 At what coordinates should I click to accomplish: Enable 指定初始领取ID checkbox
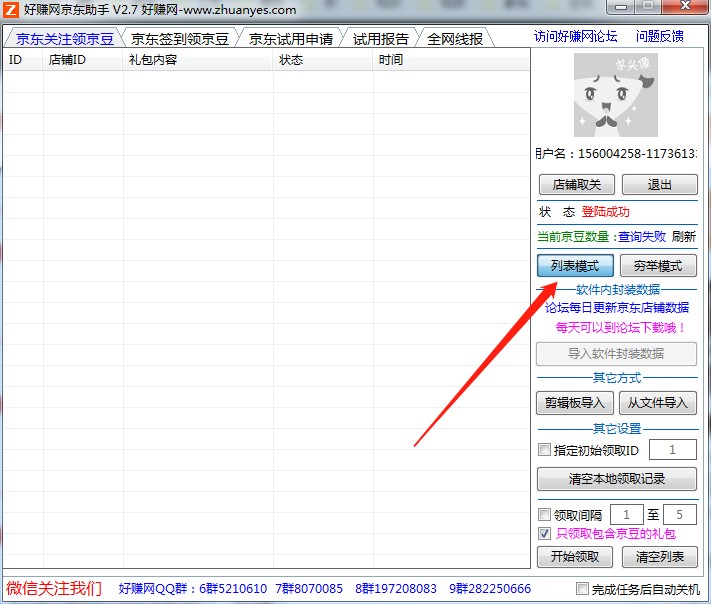(x=545, y=450)
